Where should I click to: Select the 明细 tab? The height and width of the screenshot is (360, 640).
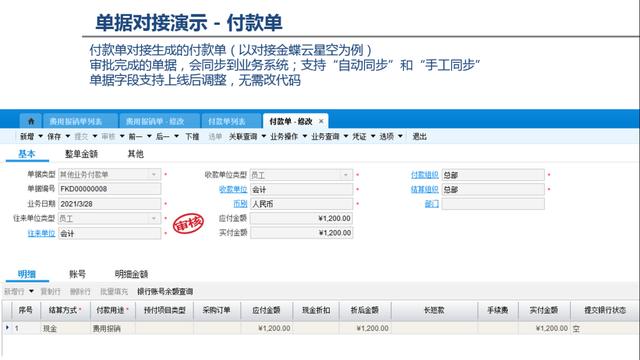click(27, 274)
